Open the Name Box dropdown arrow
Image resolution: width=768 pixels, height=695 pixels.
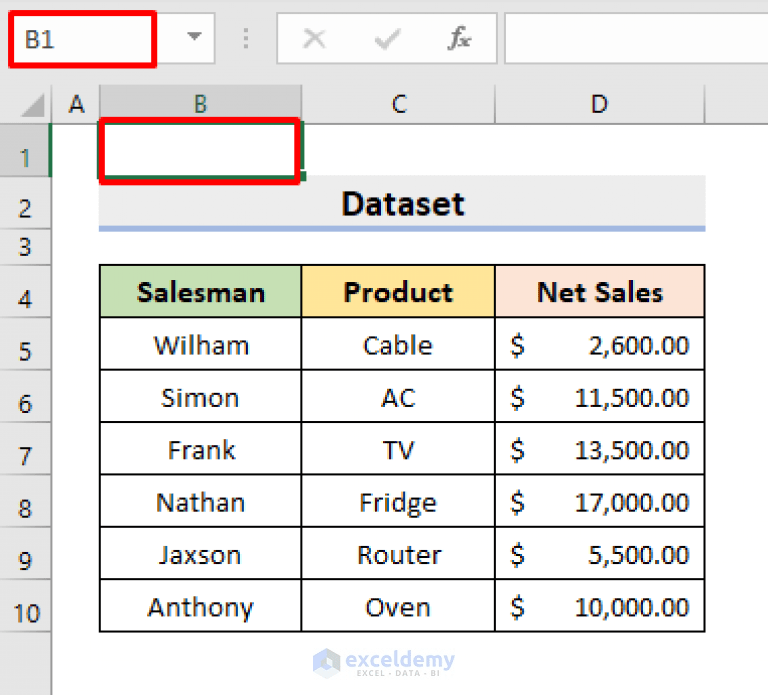coord(194,37)
